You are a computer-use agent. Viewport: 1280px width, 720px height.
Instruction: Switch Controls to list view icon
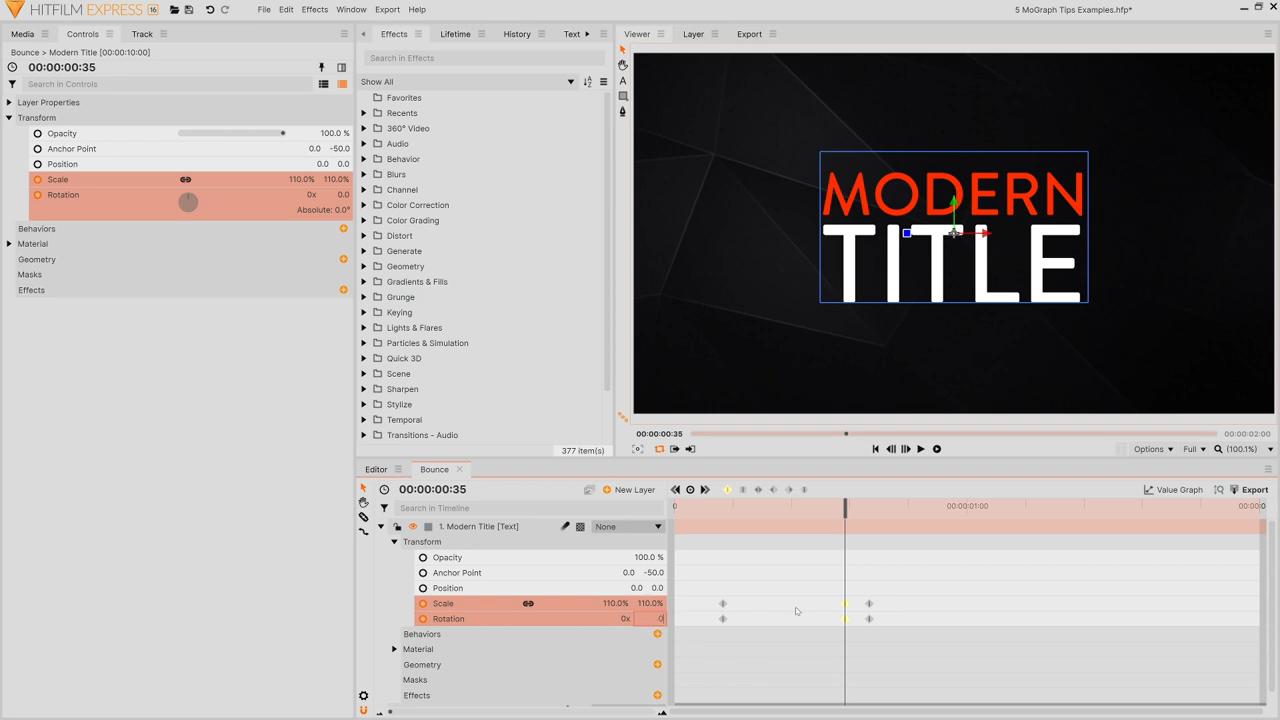[x=323, y=84]
